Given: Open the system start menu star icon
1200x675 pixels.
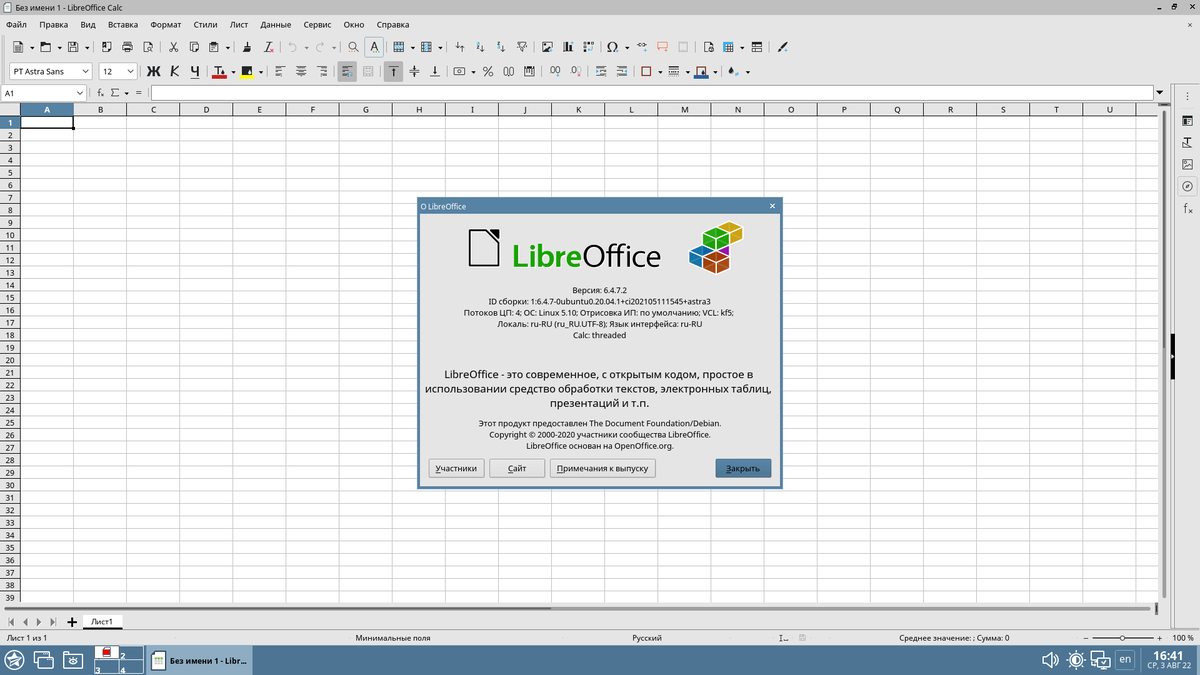Looking at the screenshot, I should [15, 659].
